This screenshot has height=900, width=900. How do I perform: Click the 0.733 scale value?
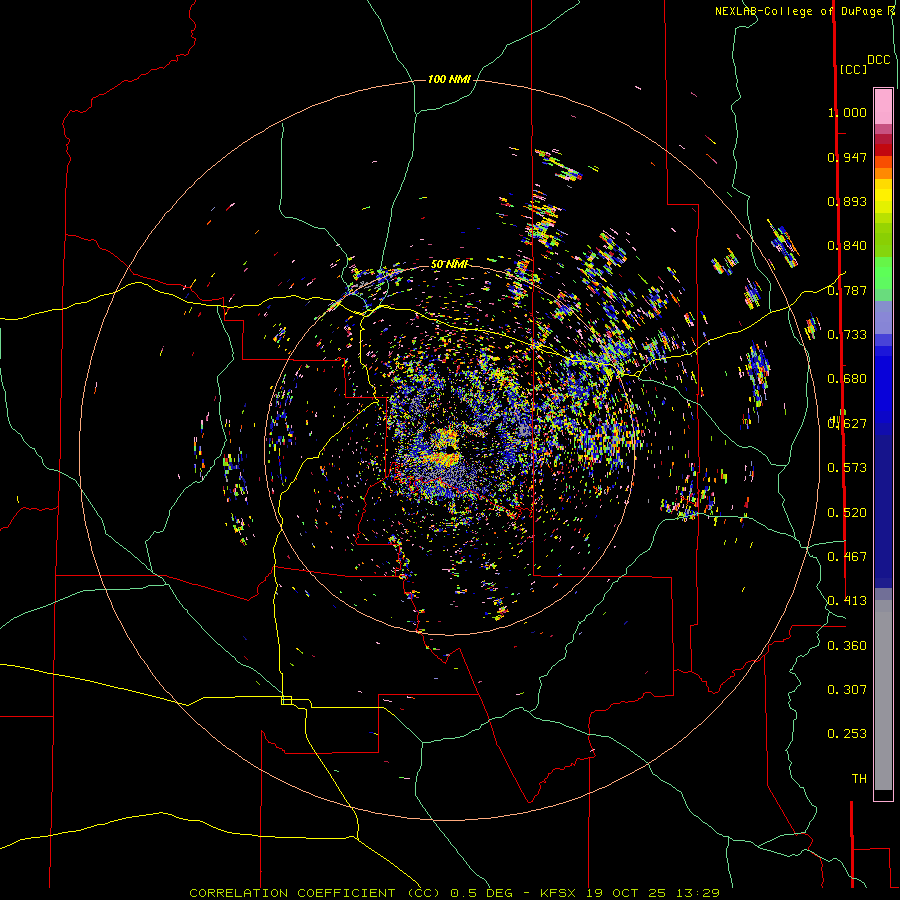(847, 335)
